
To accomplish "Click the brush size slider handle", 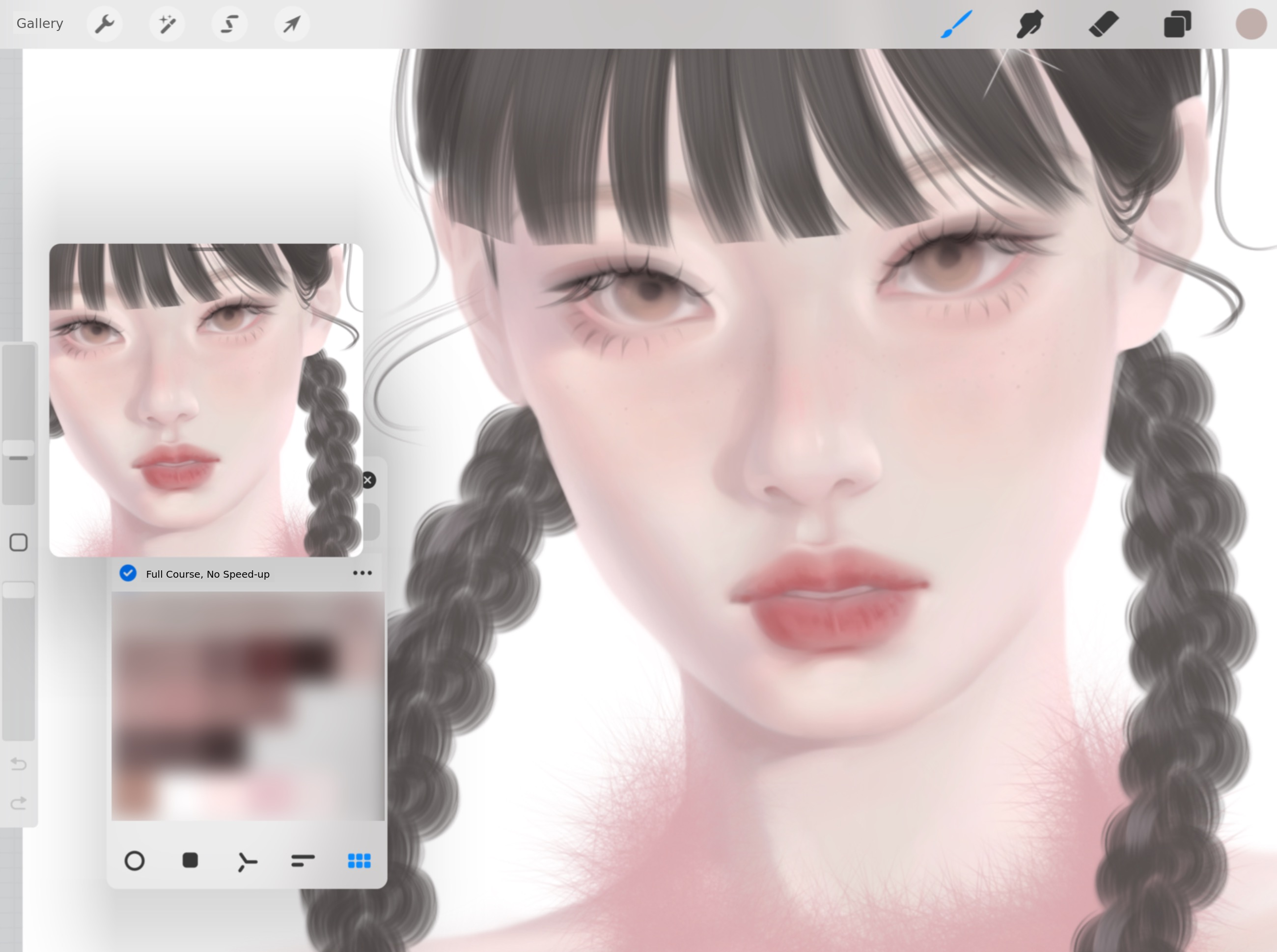I will (x=19, y=448).
